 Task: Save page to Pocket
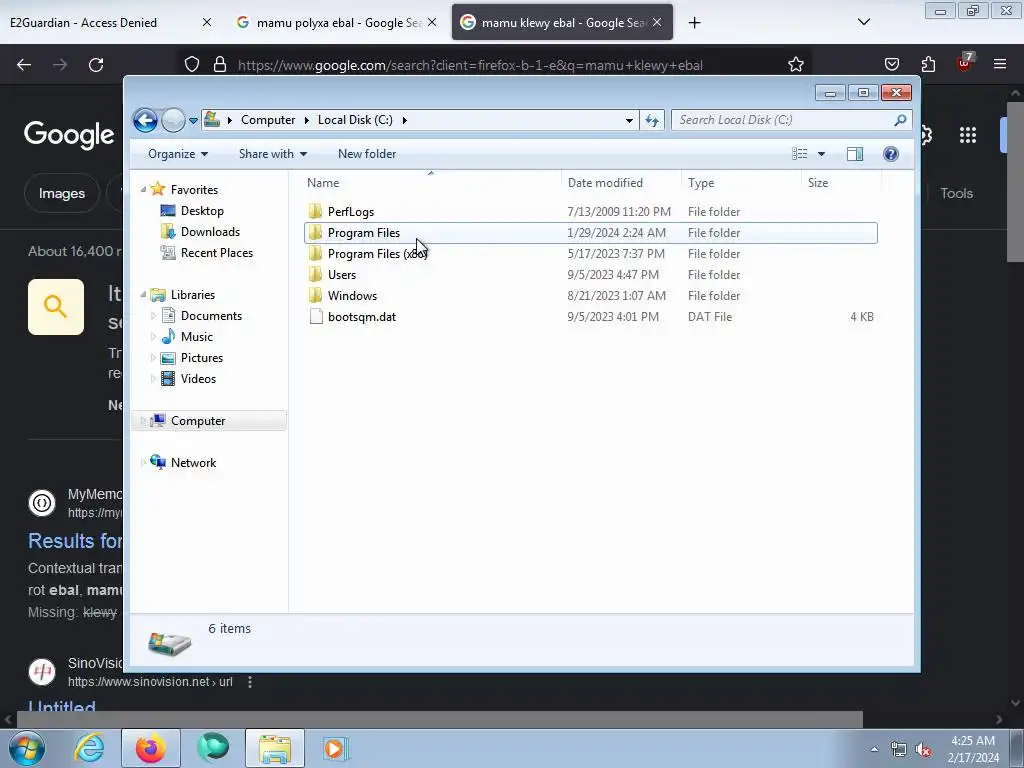pyautogui.click(x=892, y=65)
